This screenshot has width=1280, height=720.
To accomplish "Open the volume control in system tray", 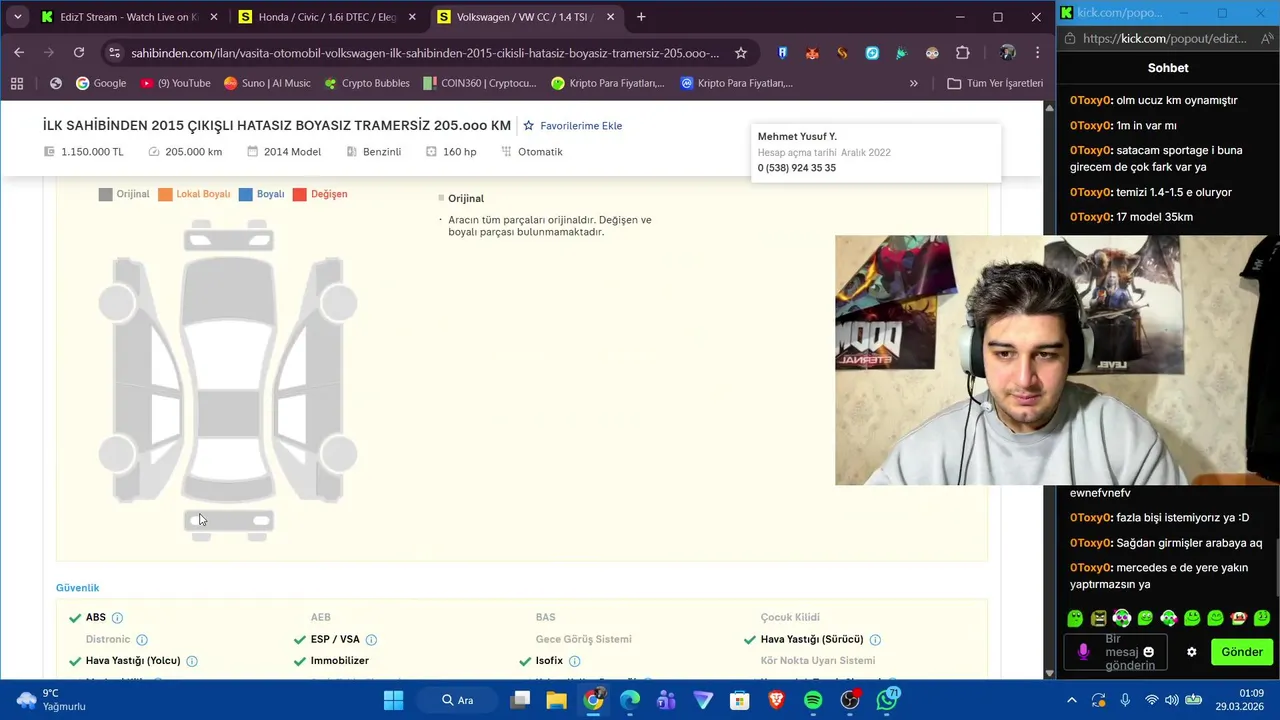I will [1172, 700].
